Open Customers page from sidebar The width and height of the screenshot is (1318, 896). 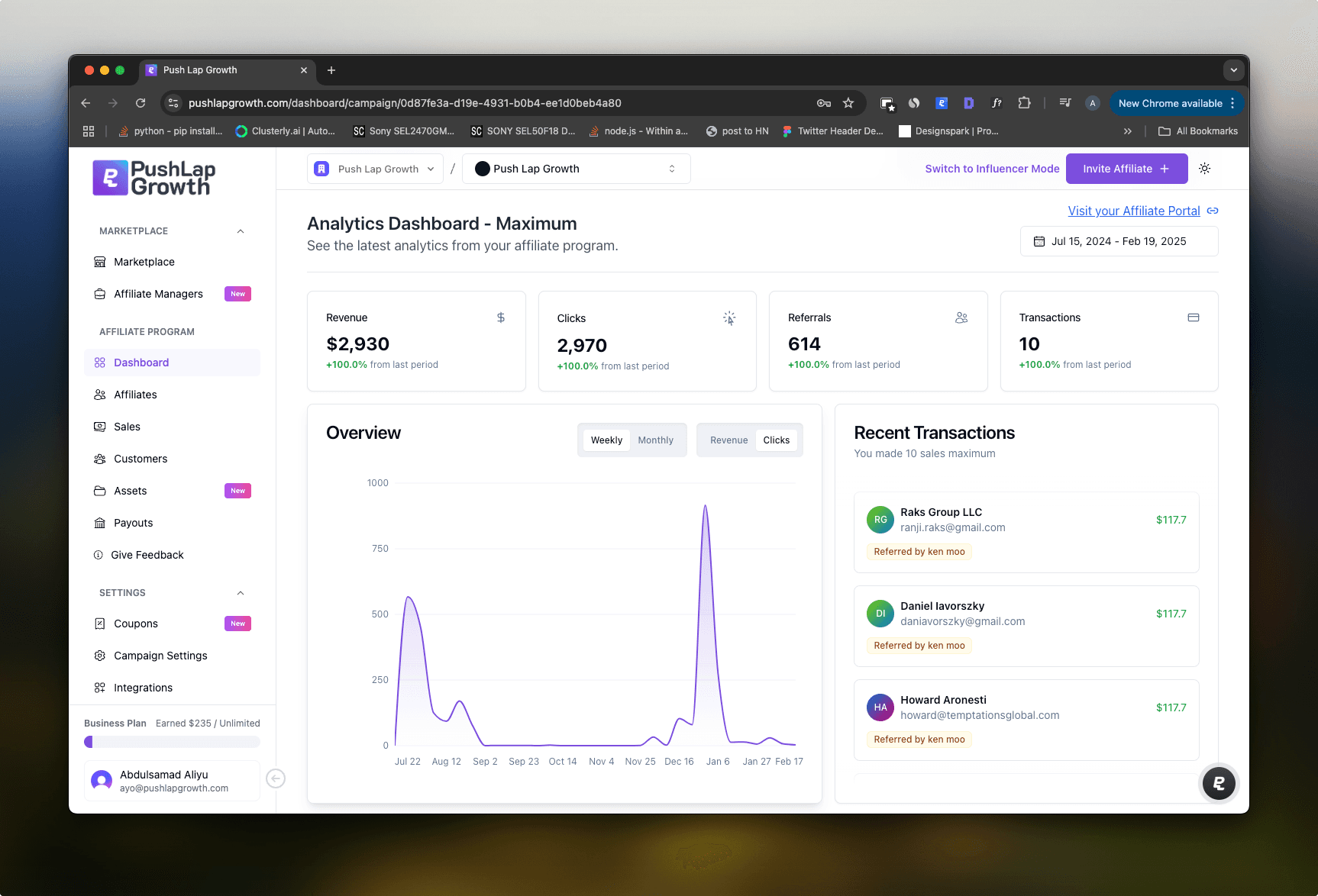(x=141, y=459)
